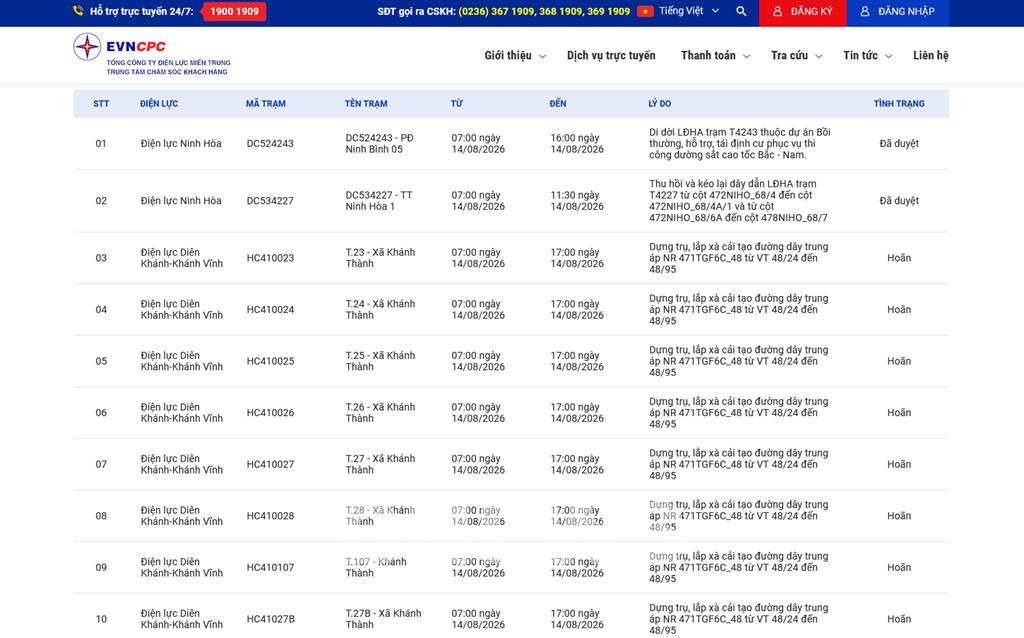Click reason text about LĐHA trạm T4243
Screen dimensions: 1024x638
pyautogui.click(x=739, y=144)
